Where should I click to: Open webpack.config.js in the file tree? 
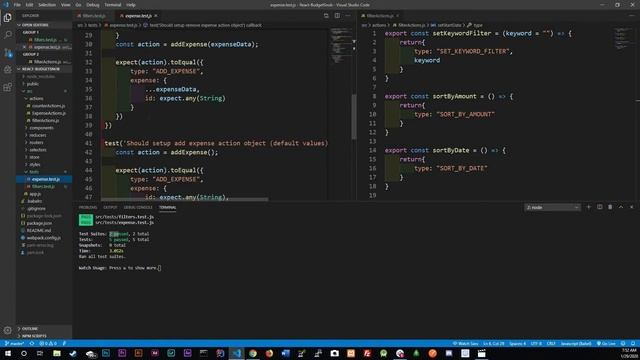pos(44,238)
